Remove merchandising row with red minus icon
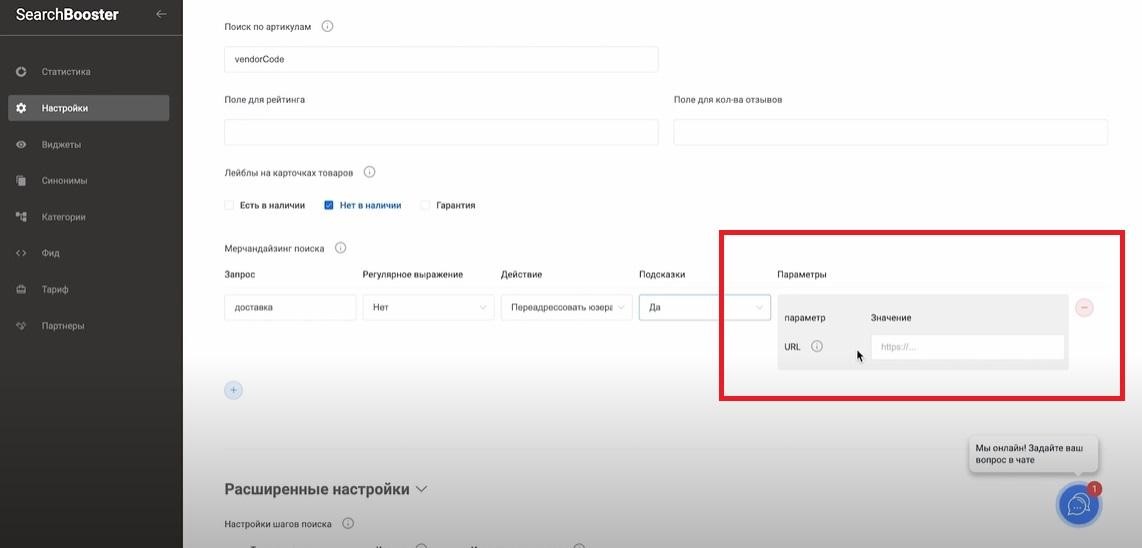Screen dimensions: 1142x548 point(1084,307)
